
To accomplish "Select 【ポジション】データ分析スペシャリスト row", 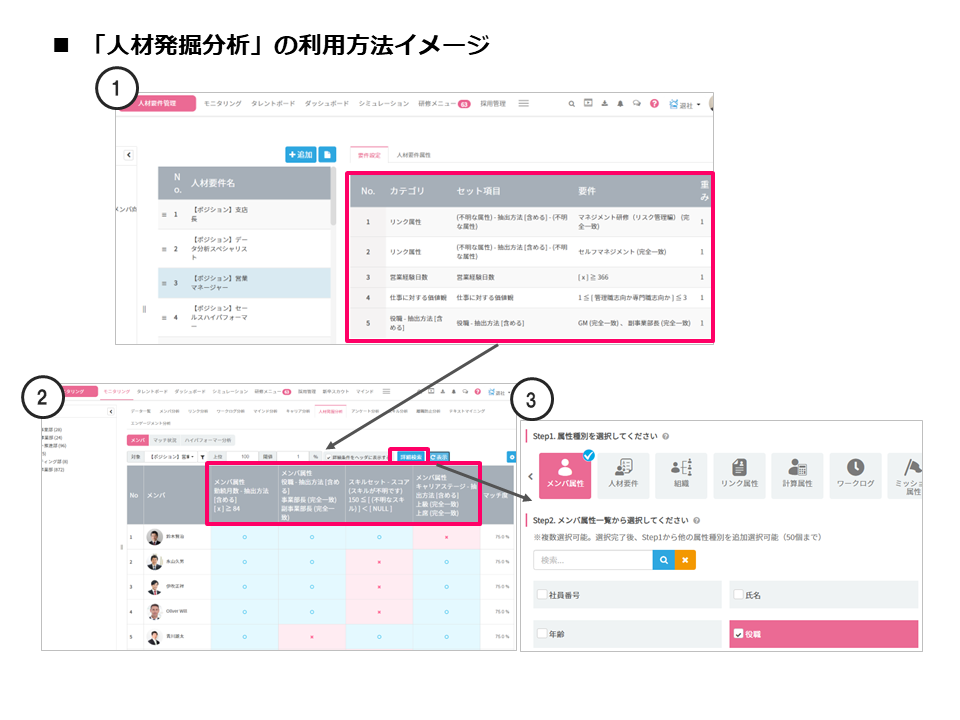I will tap(244, 249).
